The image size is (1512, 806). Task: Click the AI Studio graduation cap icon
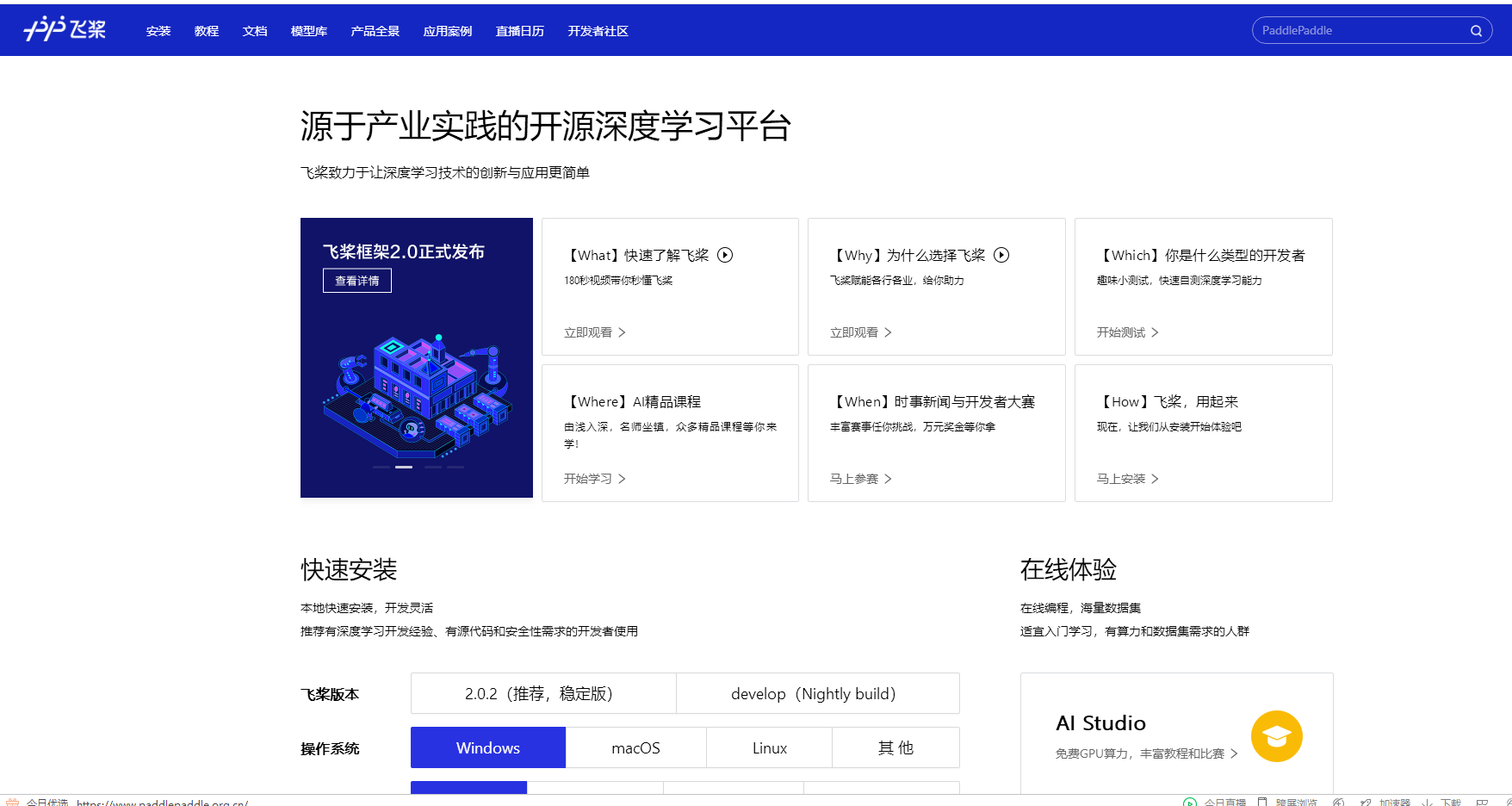[x=1276, y=736]
